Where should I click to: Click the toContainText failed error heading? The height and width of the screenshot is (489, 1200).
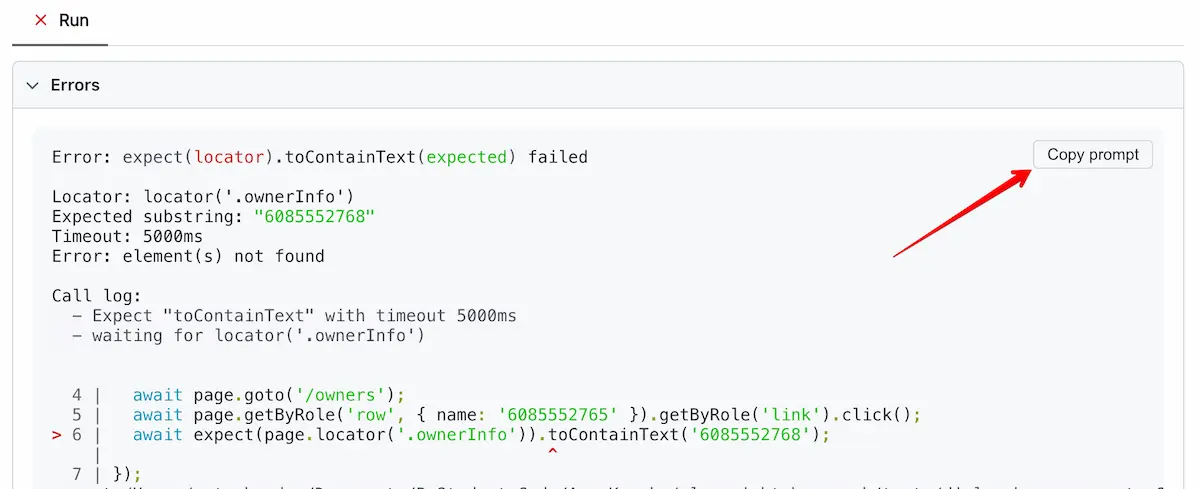point(319,156)
